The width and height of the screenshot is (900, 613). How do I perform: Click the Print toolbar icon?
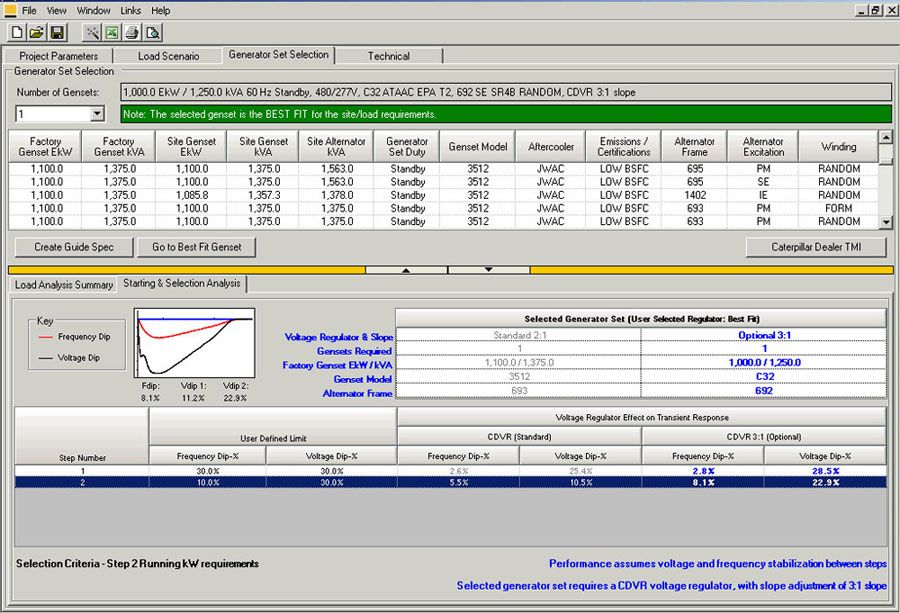coord(132,33)
